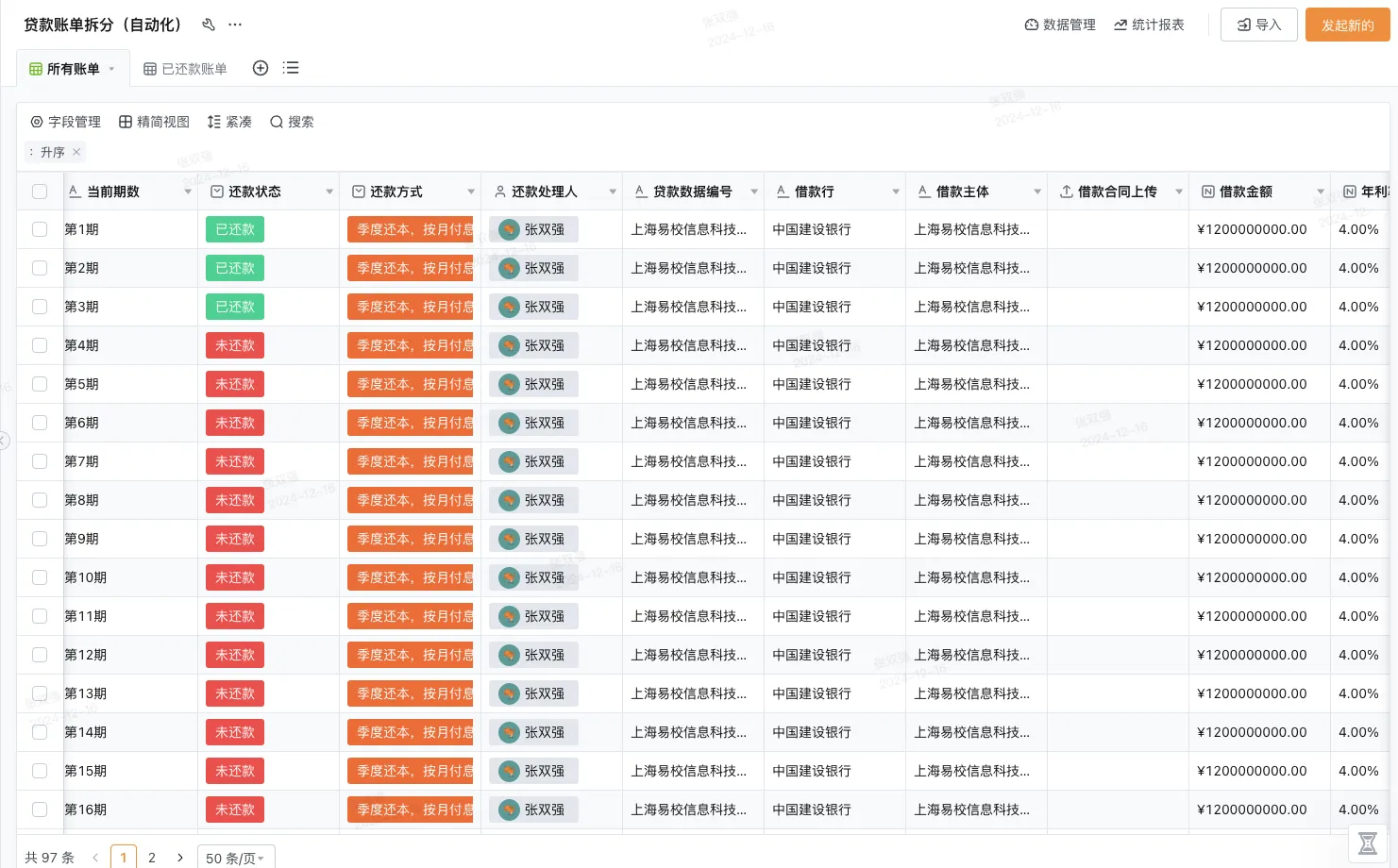The height and width of the screenshot is (868, 1398).
Task: Click the 导入 import button
Action: pos(1258,25)
